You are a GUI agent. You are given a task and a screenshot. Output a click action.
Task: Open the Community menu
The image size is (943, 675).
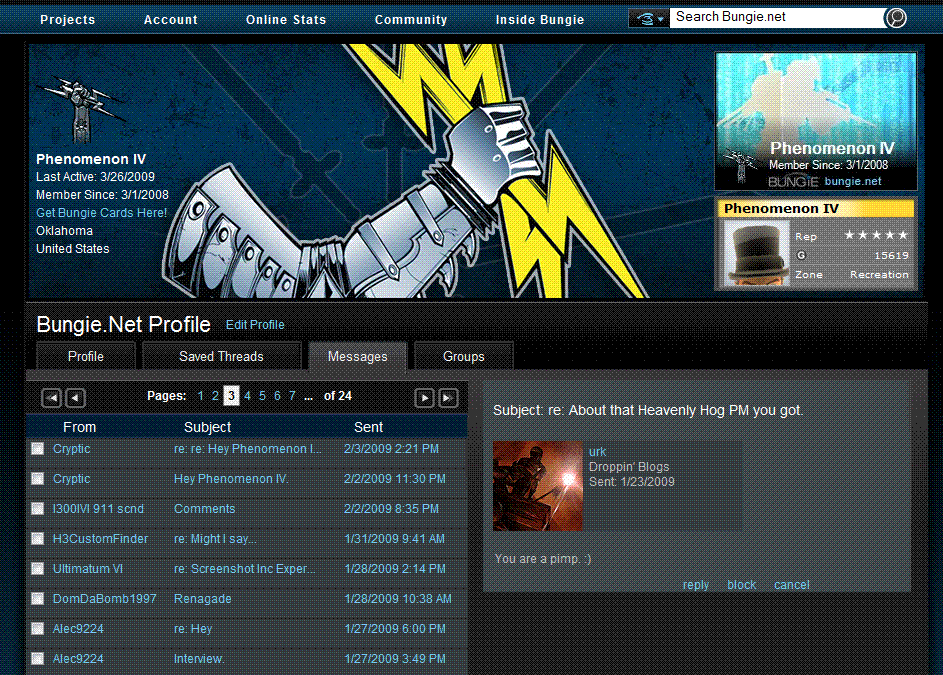(x=411, y=19)
